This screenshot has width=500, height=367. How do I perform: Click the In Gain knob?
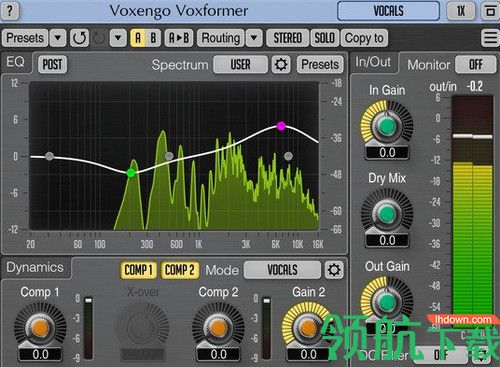(387, 127)
